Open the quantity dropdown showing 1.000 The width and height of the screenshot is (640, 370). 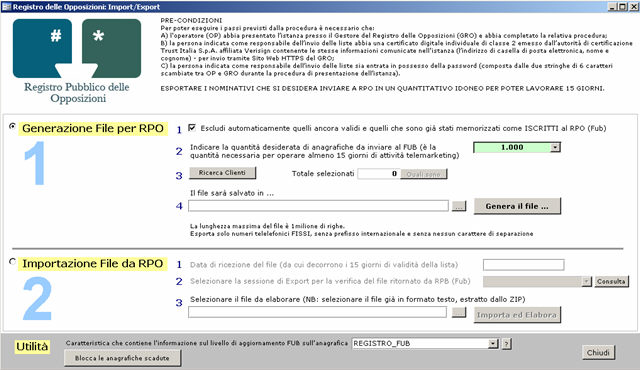click(555, 147)
